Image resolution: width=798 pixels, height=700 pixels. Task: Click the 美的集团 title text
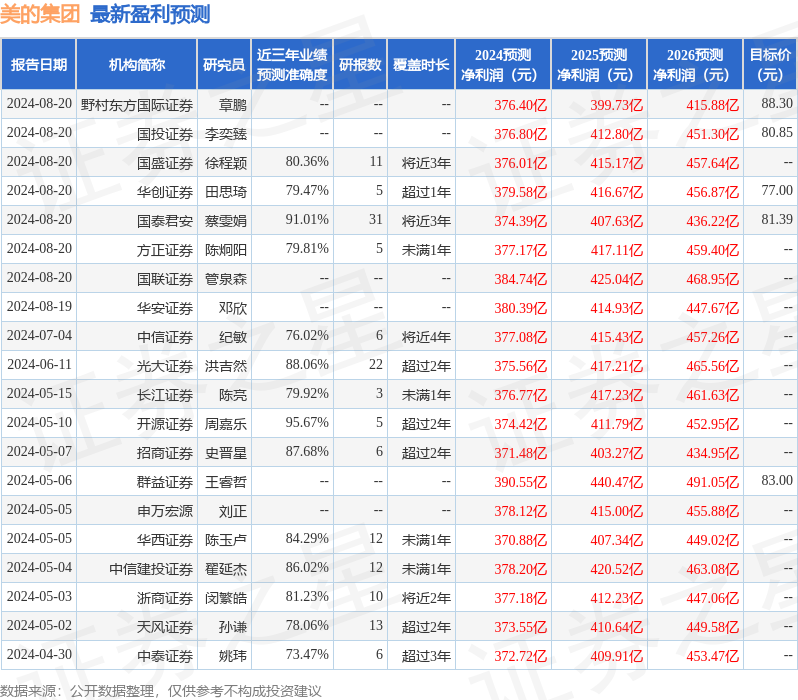40,14
